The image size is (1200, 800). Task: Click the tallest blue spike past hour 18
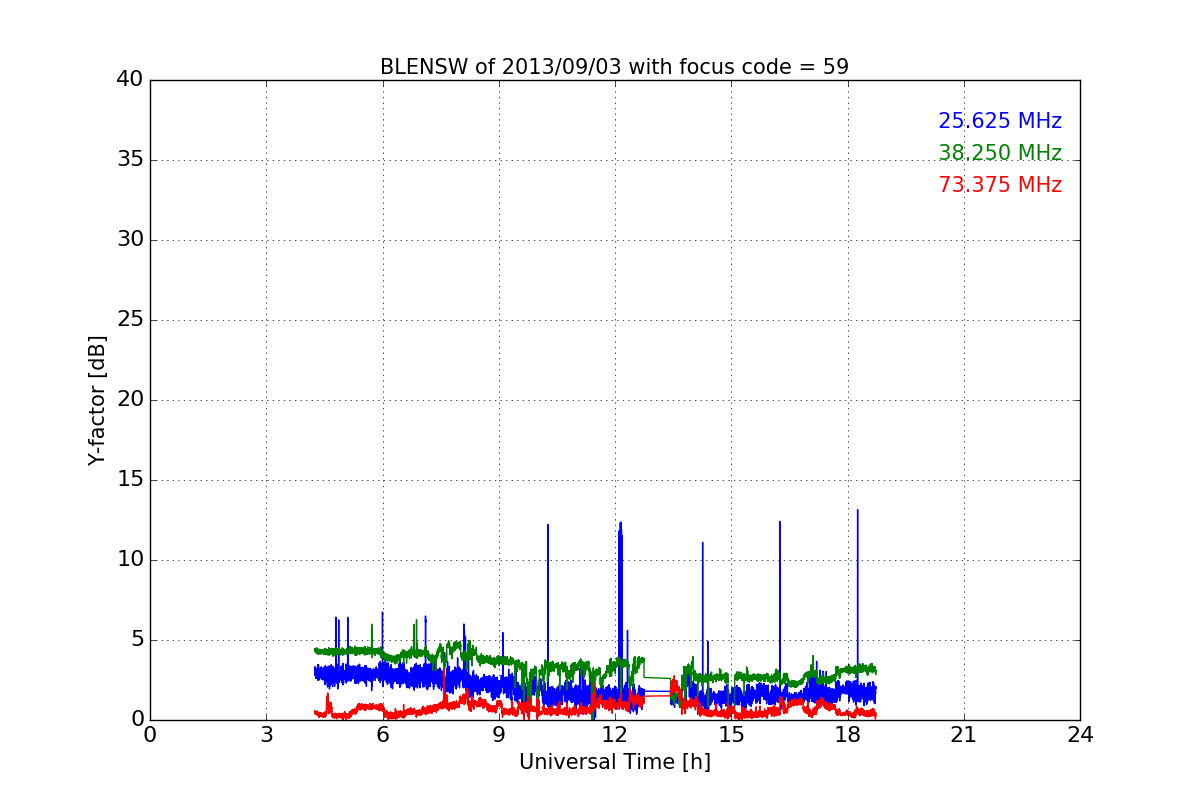[857, 600]
